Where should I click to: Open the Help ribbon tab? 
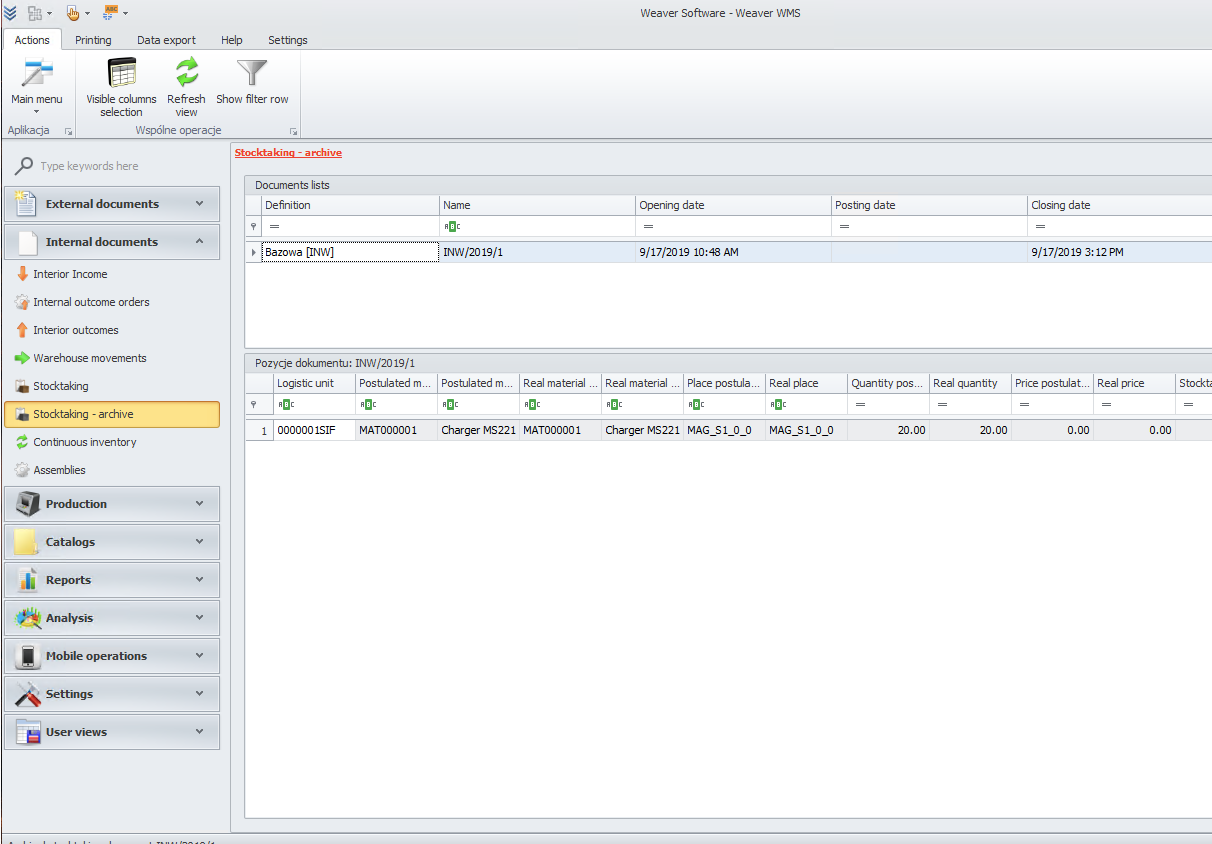[232, 40]
